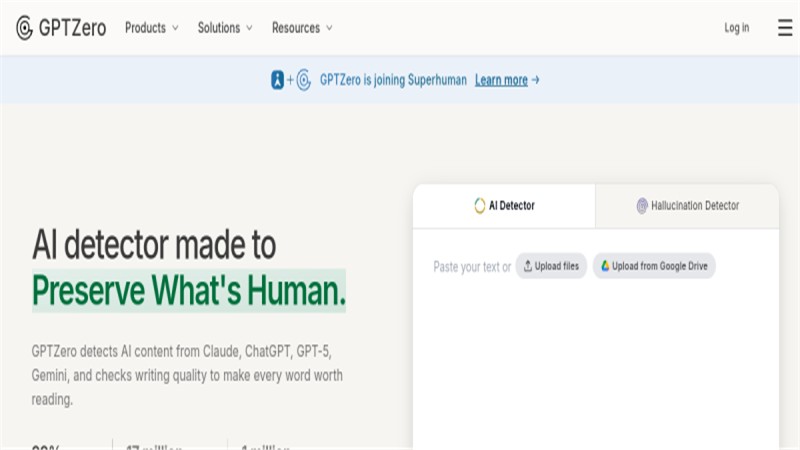Viewport: 800px width, 450px height.
Task: Expand the Products dropdown menu
Action: (152, 28)
